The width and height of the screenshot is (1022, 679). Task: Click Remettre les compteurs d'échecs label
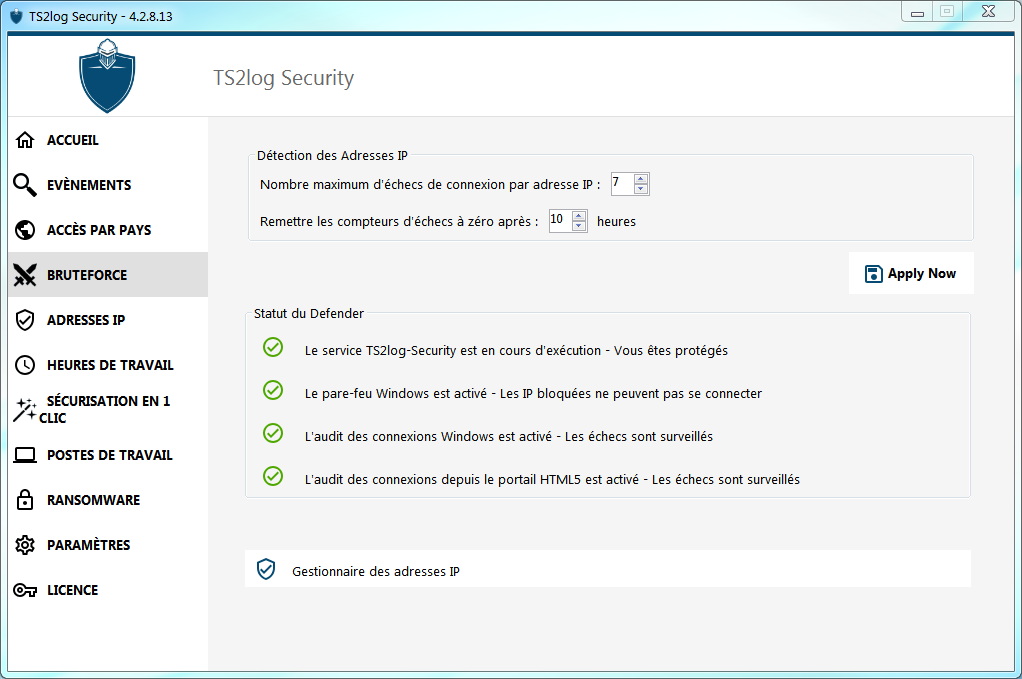tap(399, 222)
